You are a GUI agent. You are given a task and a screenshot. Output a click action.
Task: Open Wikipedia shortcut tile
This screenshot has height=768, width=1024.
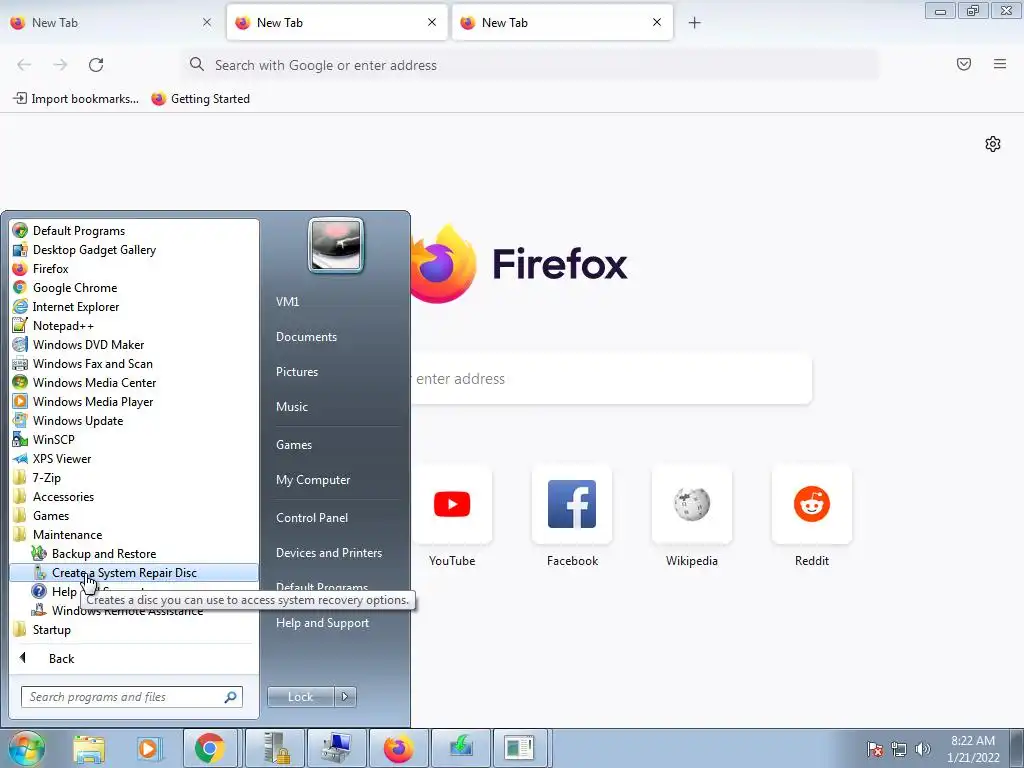click(x=692, y=504)
